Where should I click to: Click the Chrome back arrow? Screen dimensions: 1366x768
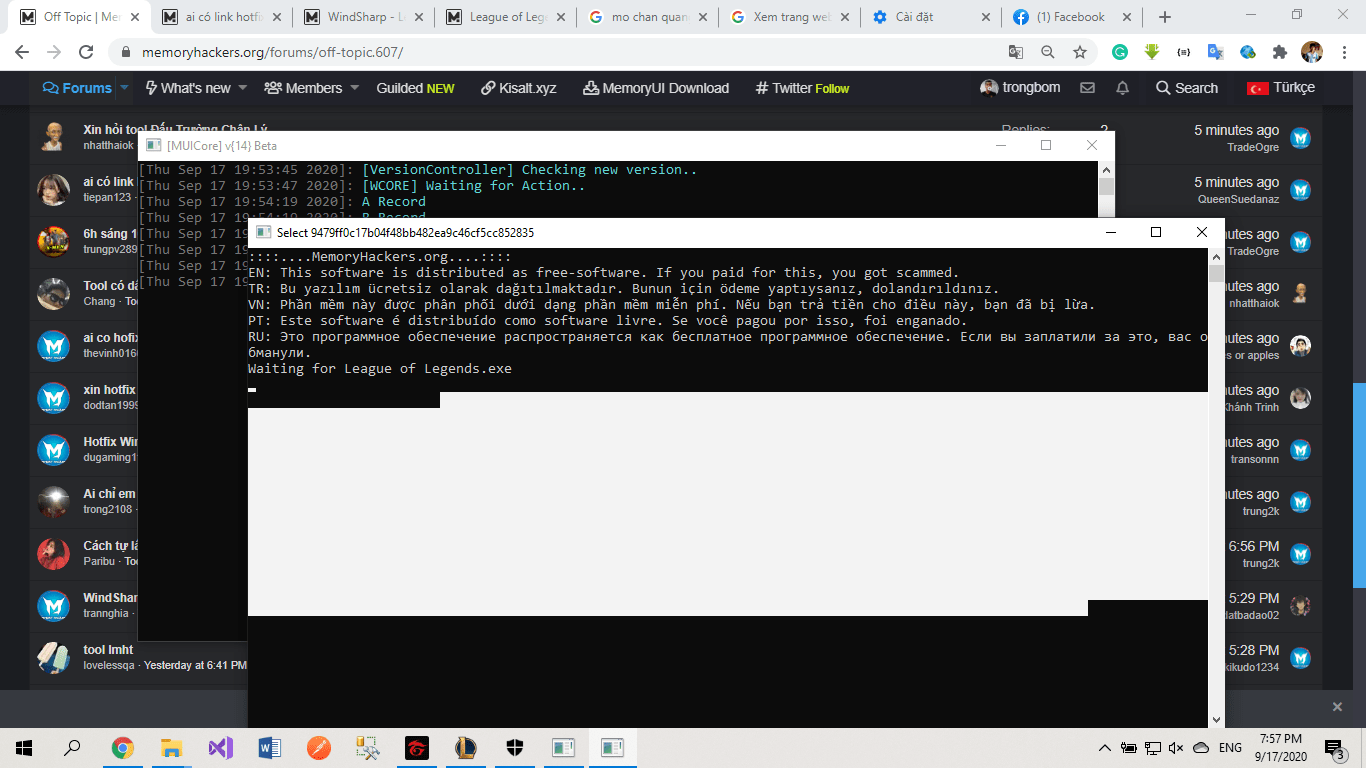coord(24,52)
